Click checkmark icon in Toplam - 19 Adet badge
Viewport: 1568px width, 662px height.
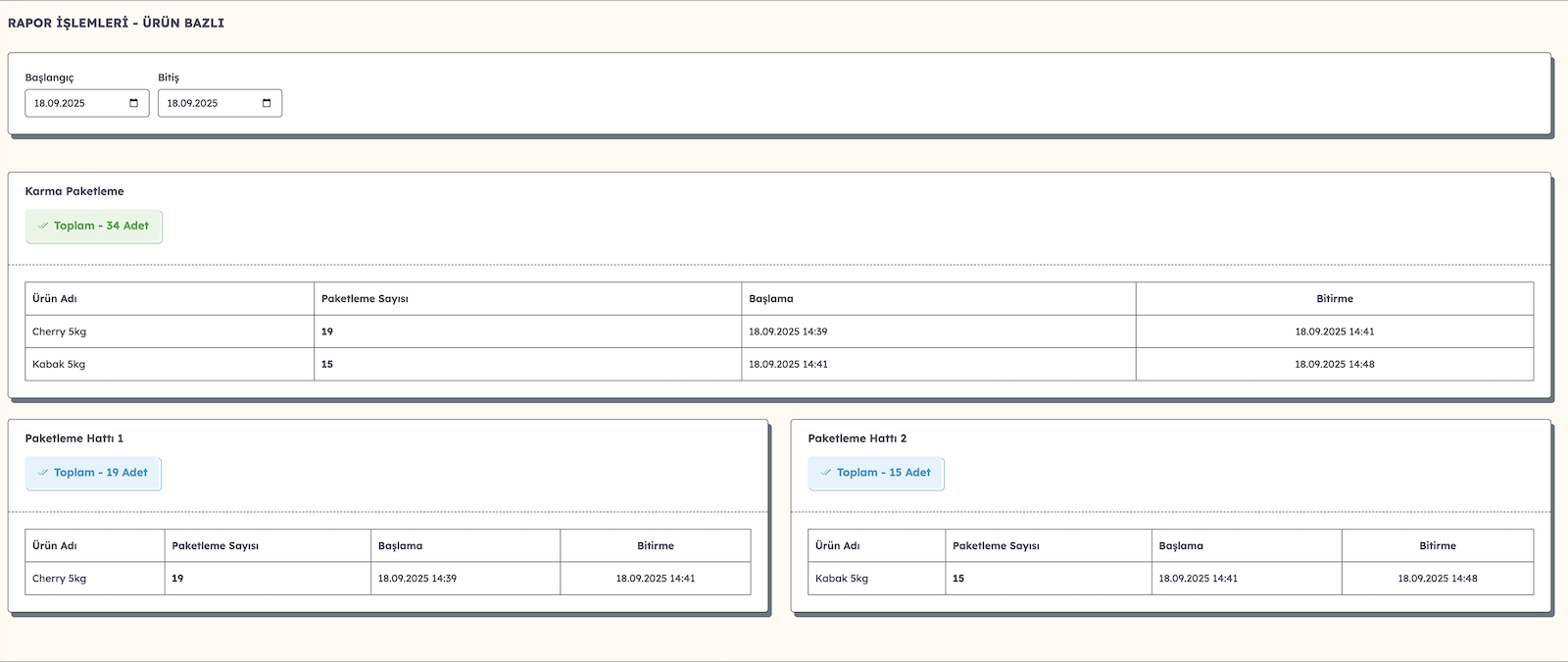(43, 473)
